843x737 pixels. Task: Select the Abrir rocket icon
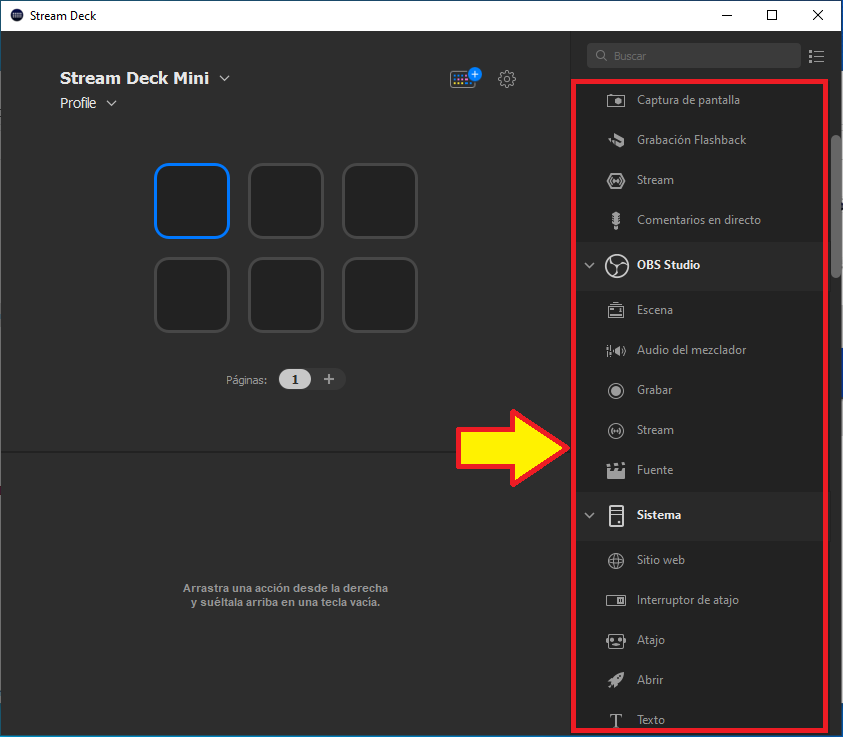click(x=616, y=680)
